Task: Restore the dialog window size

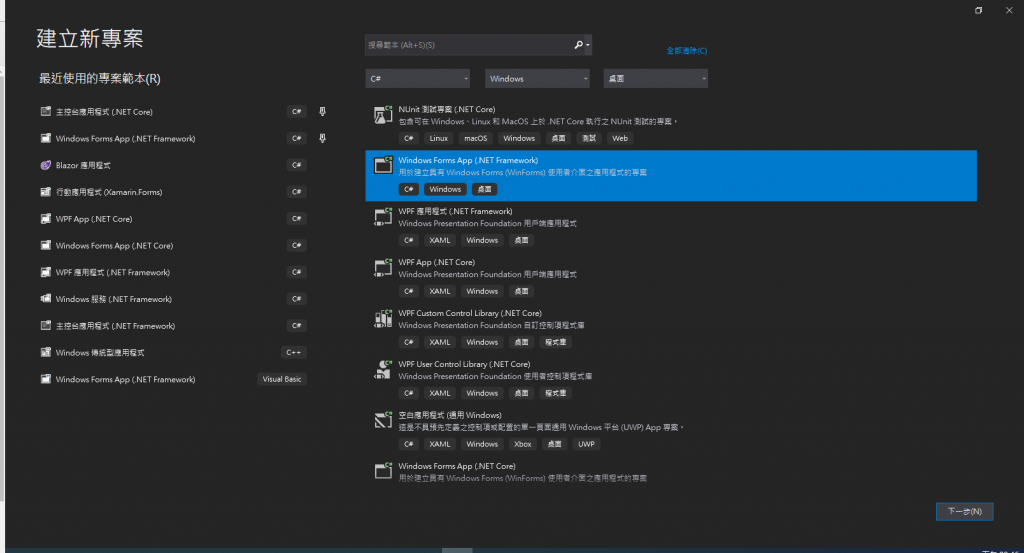Action: click(x=978, y=10)
